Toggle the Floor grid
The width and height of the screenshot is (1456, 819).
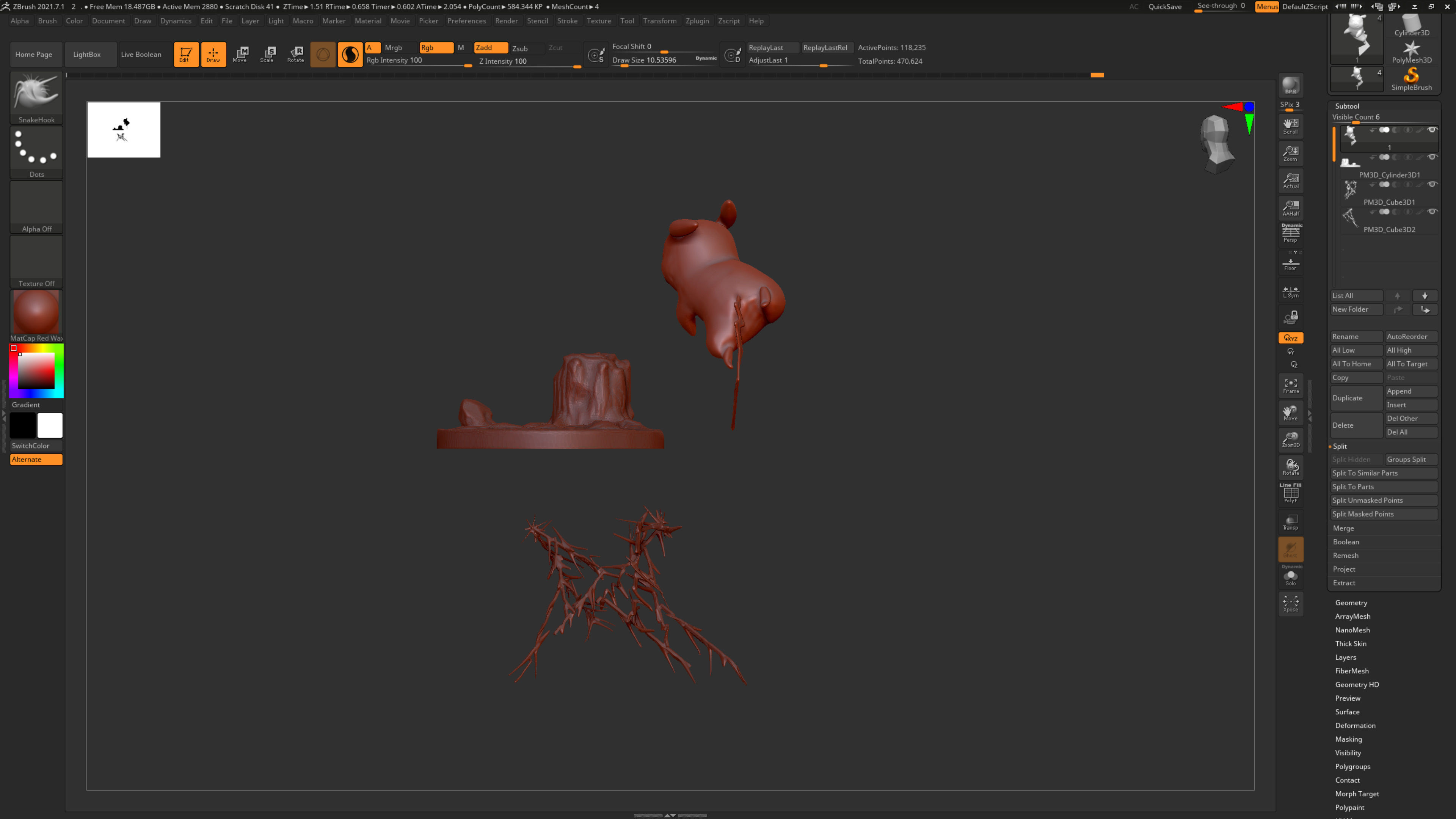pyautogui.click(x=1290, y=262)
